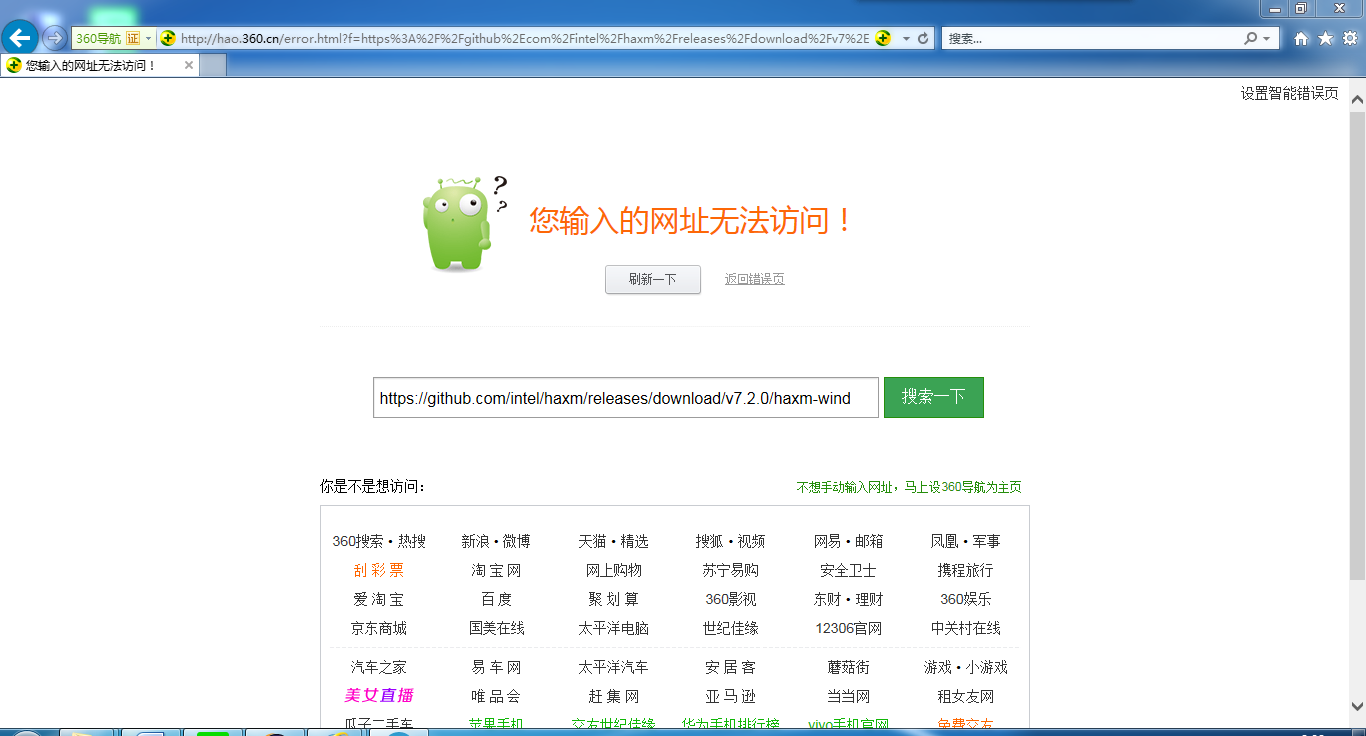This screenshot has height=736, width=1366.
Task: Open the Tools gear icon
Action: pos(1349,39)
